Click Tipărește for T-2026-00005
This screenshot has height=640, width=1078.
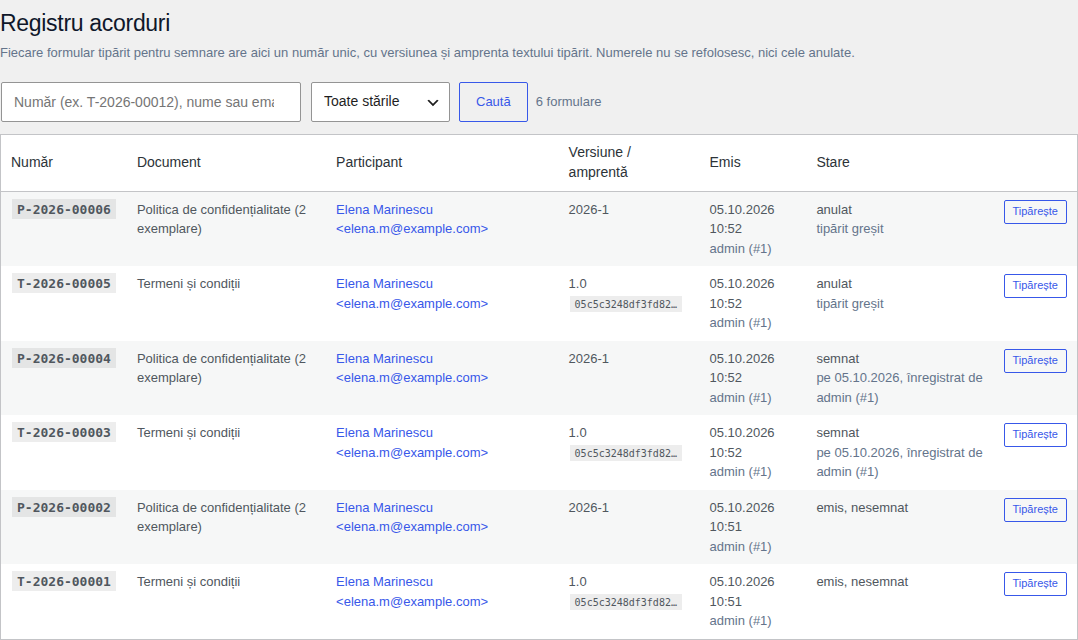[x=1035, y=286]
